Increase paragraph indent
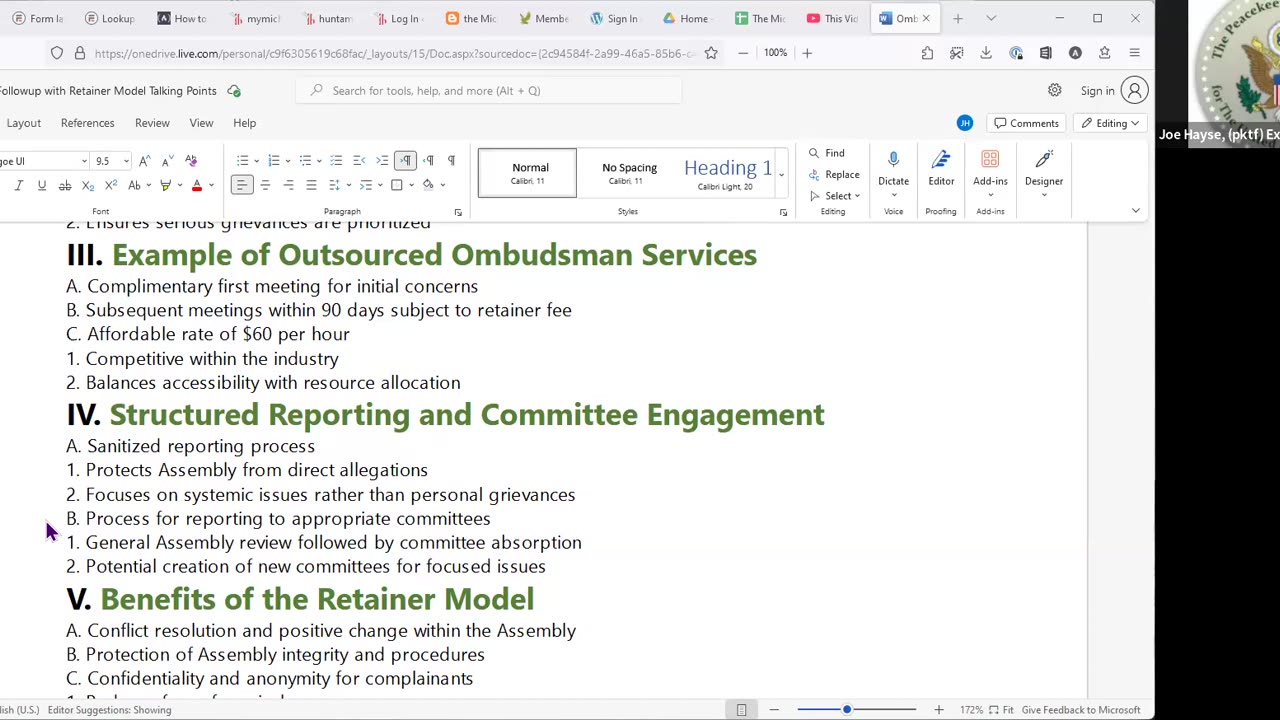 pyautogui.click(x=382, y=161)
